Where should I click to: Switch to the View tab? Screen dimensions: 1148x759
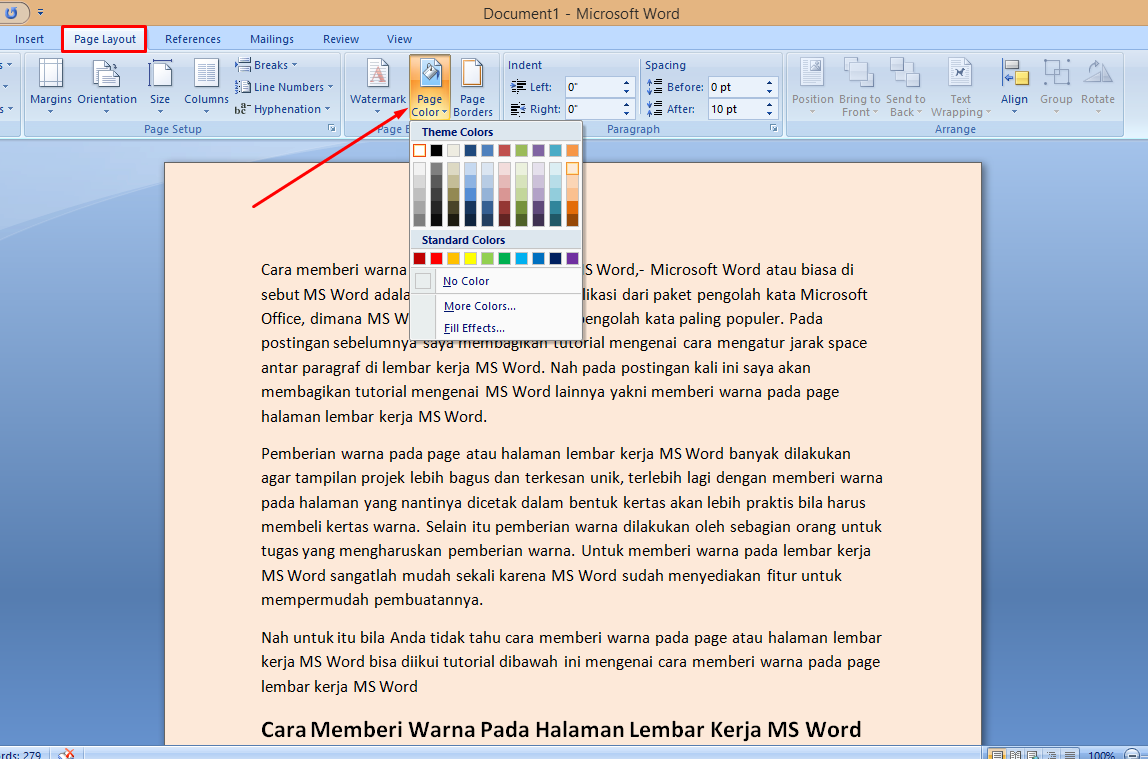click(399, 39)
